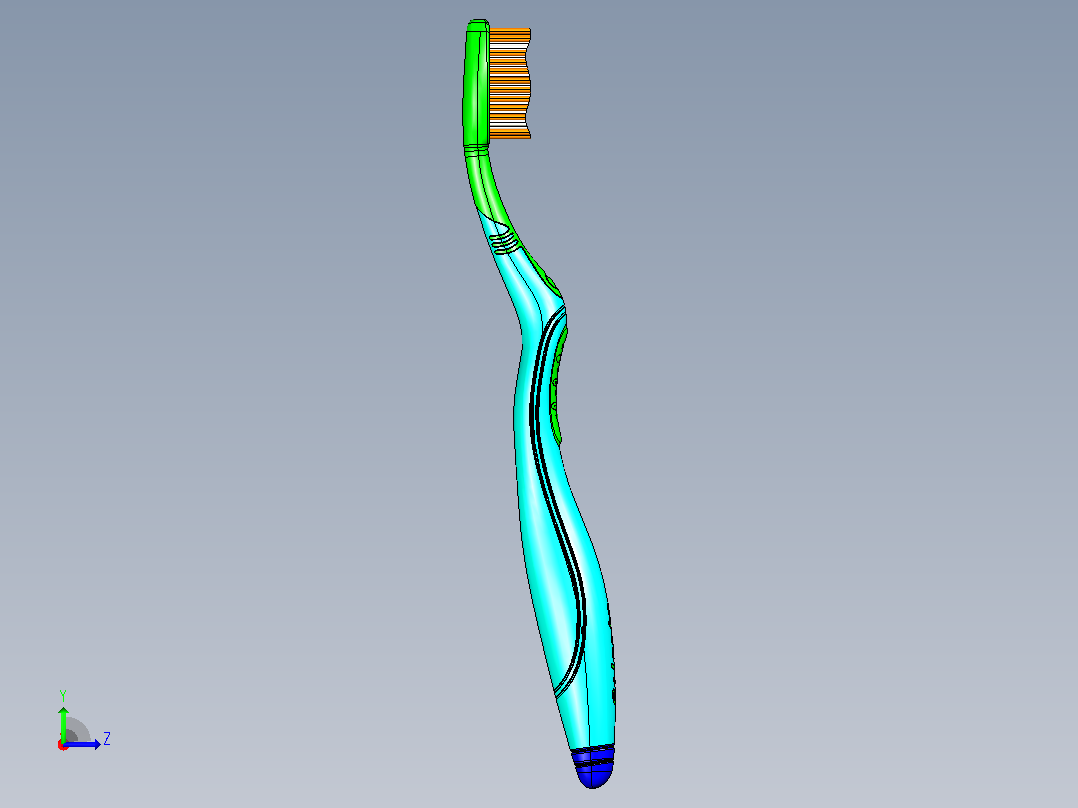Click the ribbed grooves on the toothbrush neck
The height and width of the screenshot is (808, 1078).
point(505,243)
